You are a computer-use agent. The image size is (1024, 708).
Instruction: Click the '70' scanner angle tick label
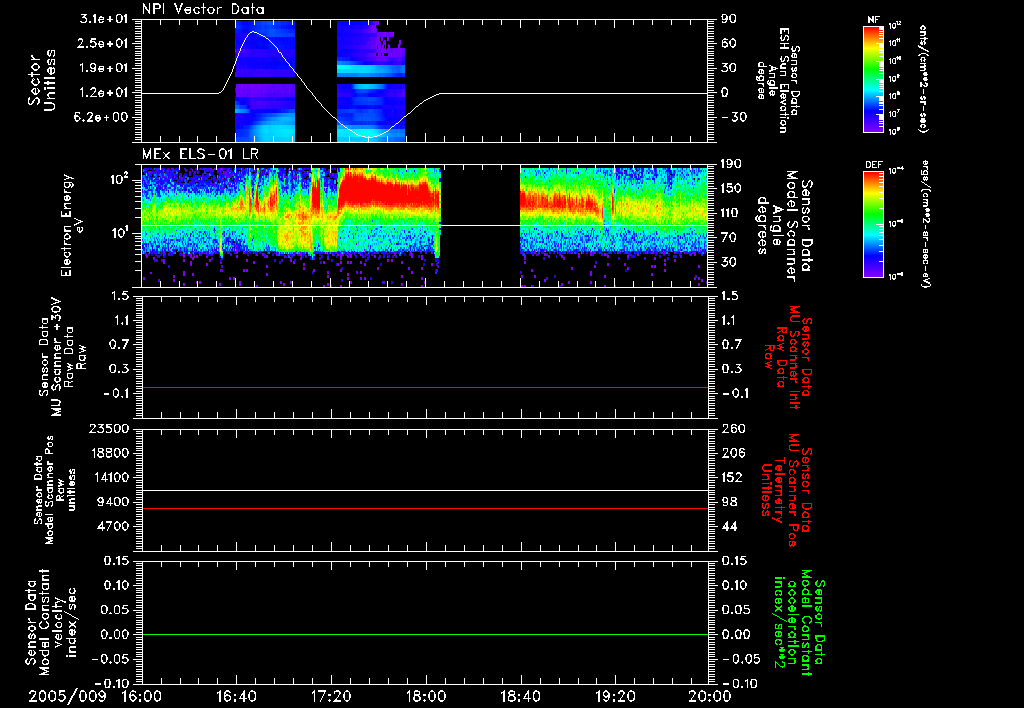[x=729, y=238]
